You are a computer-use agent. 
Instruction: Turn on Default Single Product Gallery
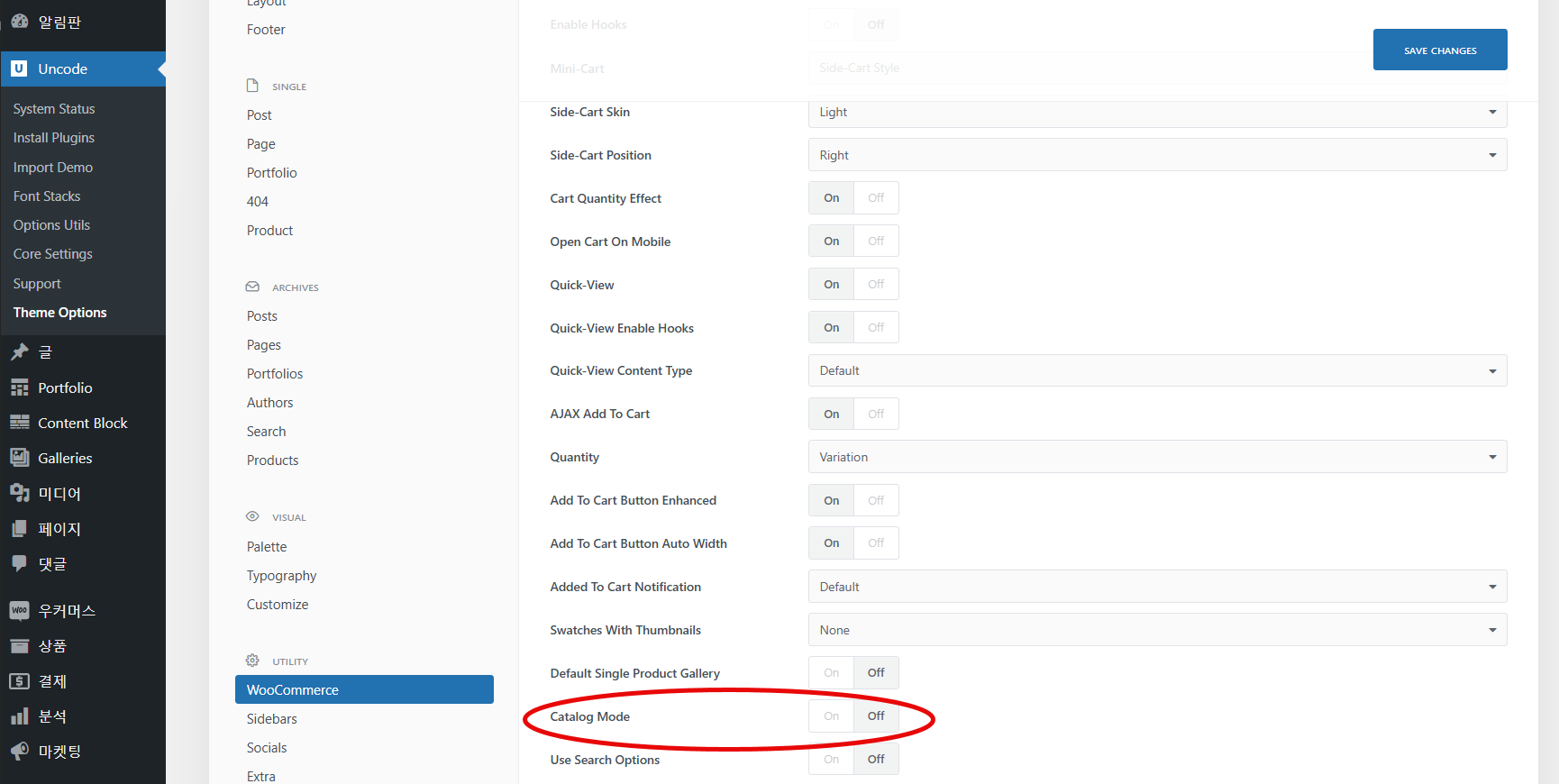831,673
